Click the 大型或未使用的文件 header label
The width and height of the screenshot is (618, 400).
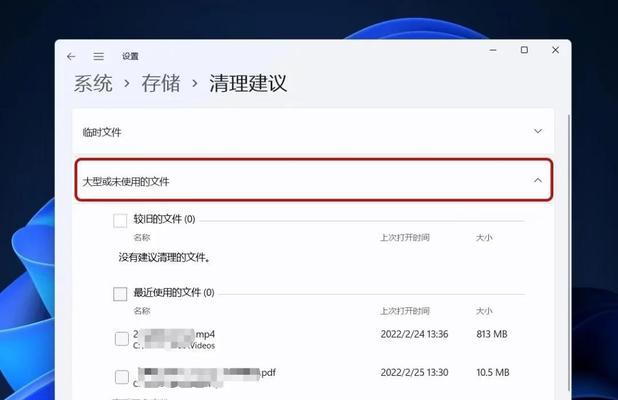coord(126,181)
